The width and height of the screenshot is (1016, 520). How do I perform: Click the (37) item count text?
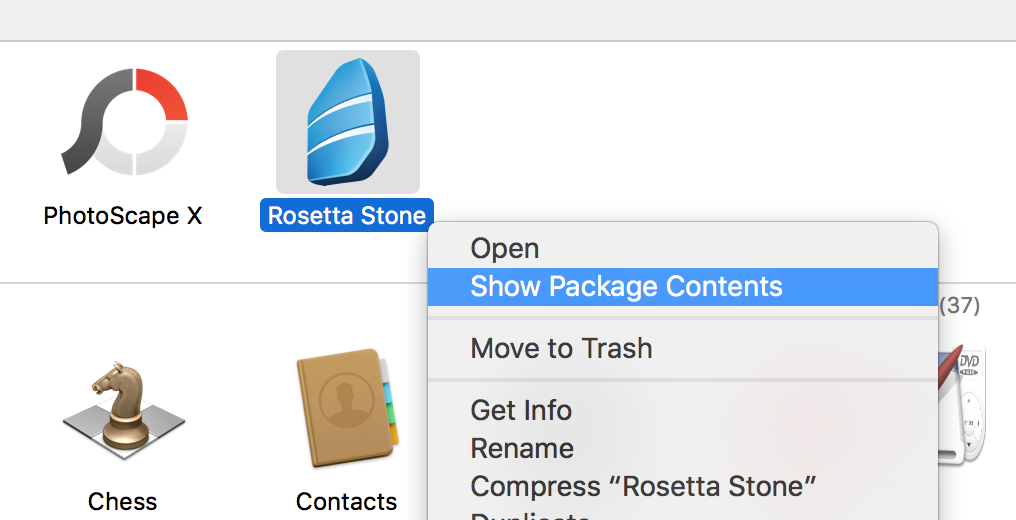(x=960, y=305)
